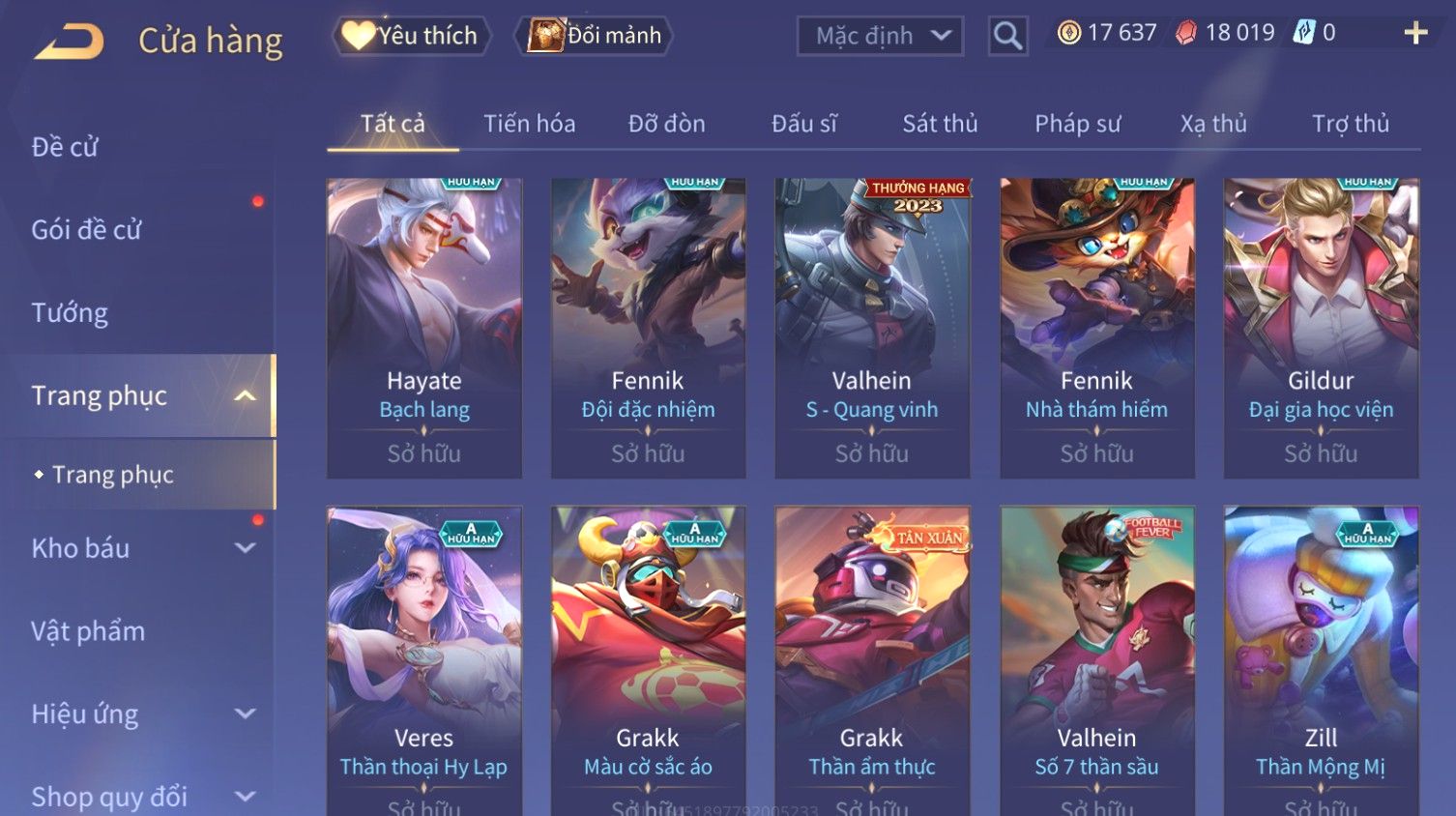Viewport: 1456px width, 816px height.
Task: Expand the Kho báu sidebar section
Action: [x=246, y=548]
